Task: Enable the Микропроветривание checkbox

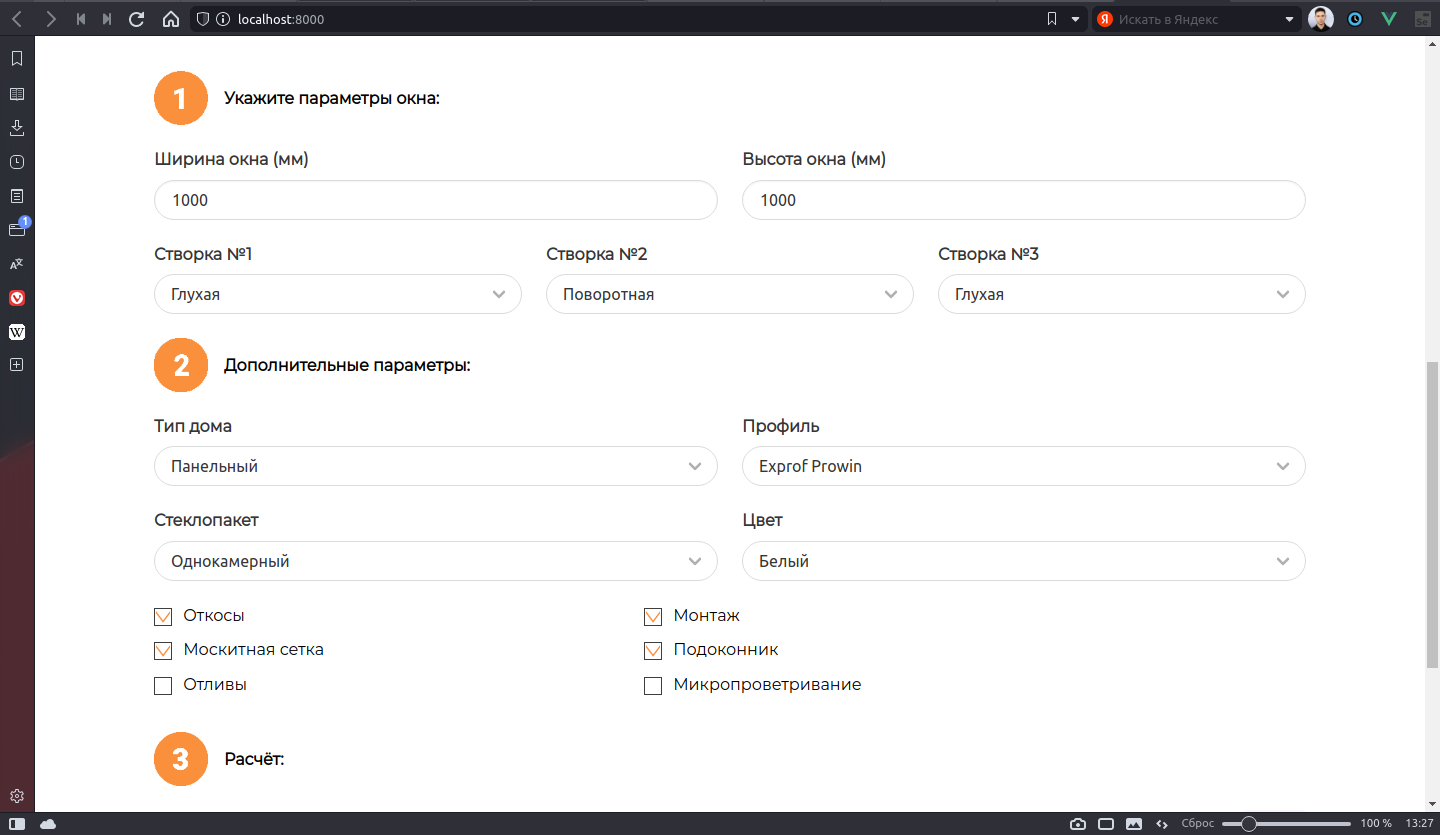Action: pyautogui.click(x=653, y=685)
